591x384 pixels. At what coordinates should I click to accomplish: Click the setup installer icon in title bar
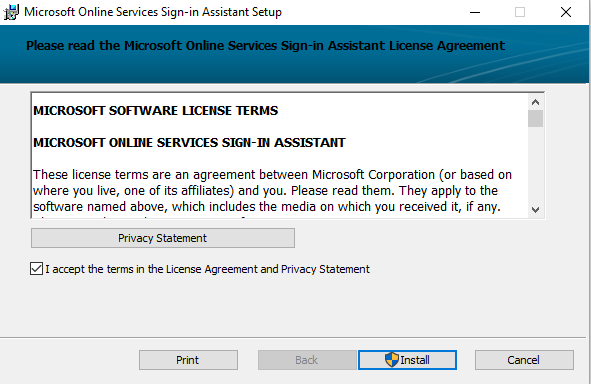(x=11, y=12)
